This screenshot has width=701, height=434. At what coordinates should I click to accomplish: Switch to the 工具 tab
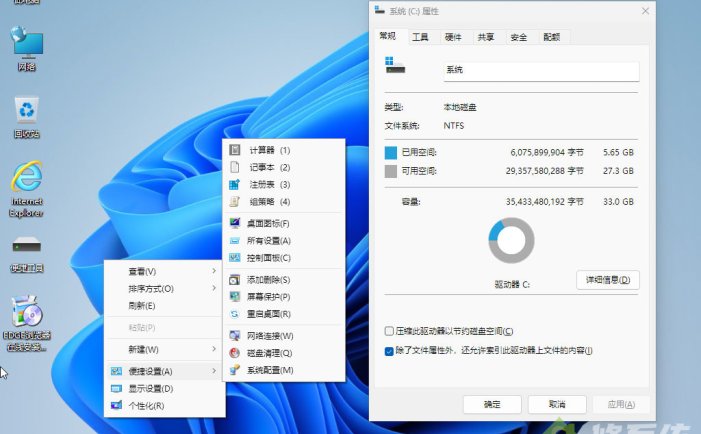tap(420, 37)
